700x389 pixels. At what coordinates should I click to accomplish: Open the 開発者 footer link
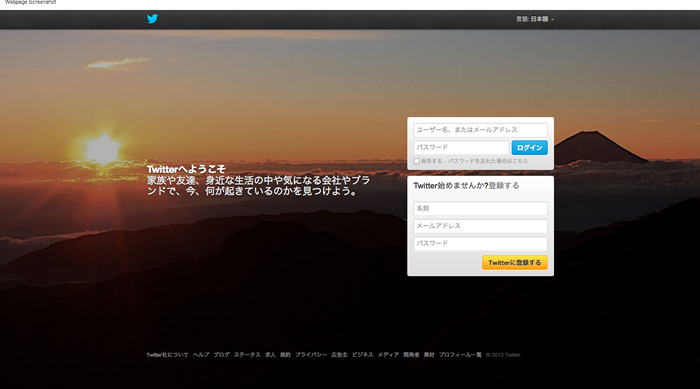(411, 355)
